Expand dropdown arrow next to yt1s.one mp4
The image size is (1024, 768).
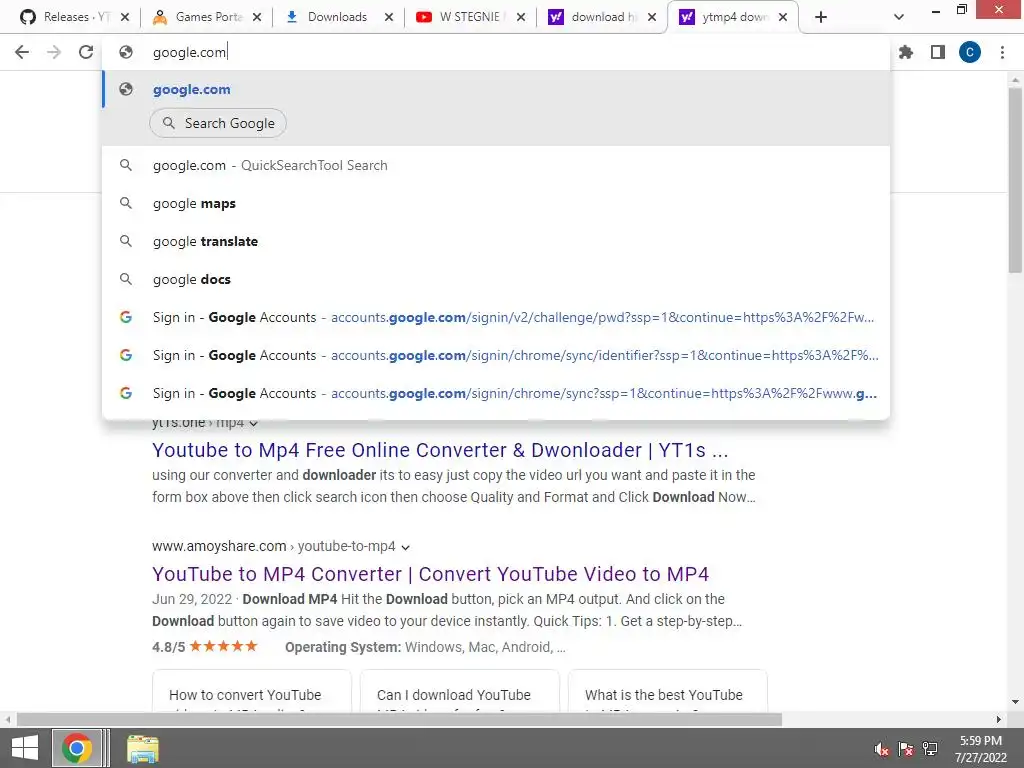(254, 423)
